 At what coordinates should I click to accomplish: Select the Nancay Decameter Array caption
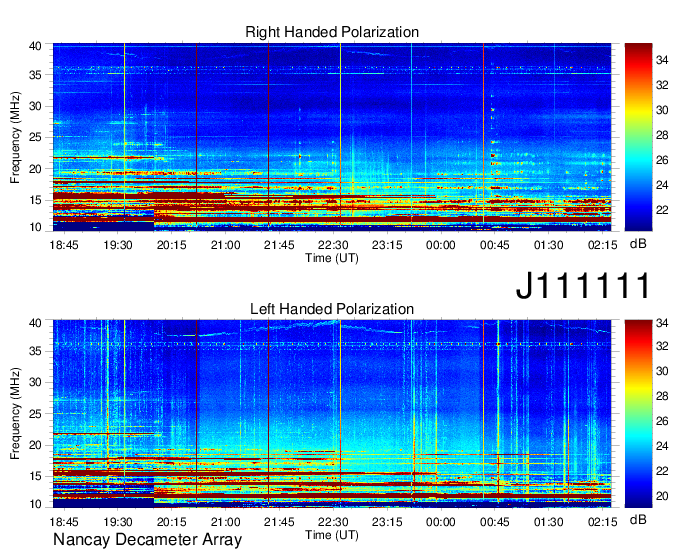point(147,540)
